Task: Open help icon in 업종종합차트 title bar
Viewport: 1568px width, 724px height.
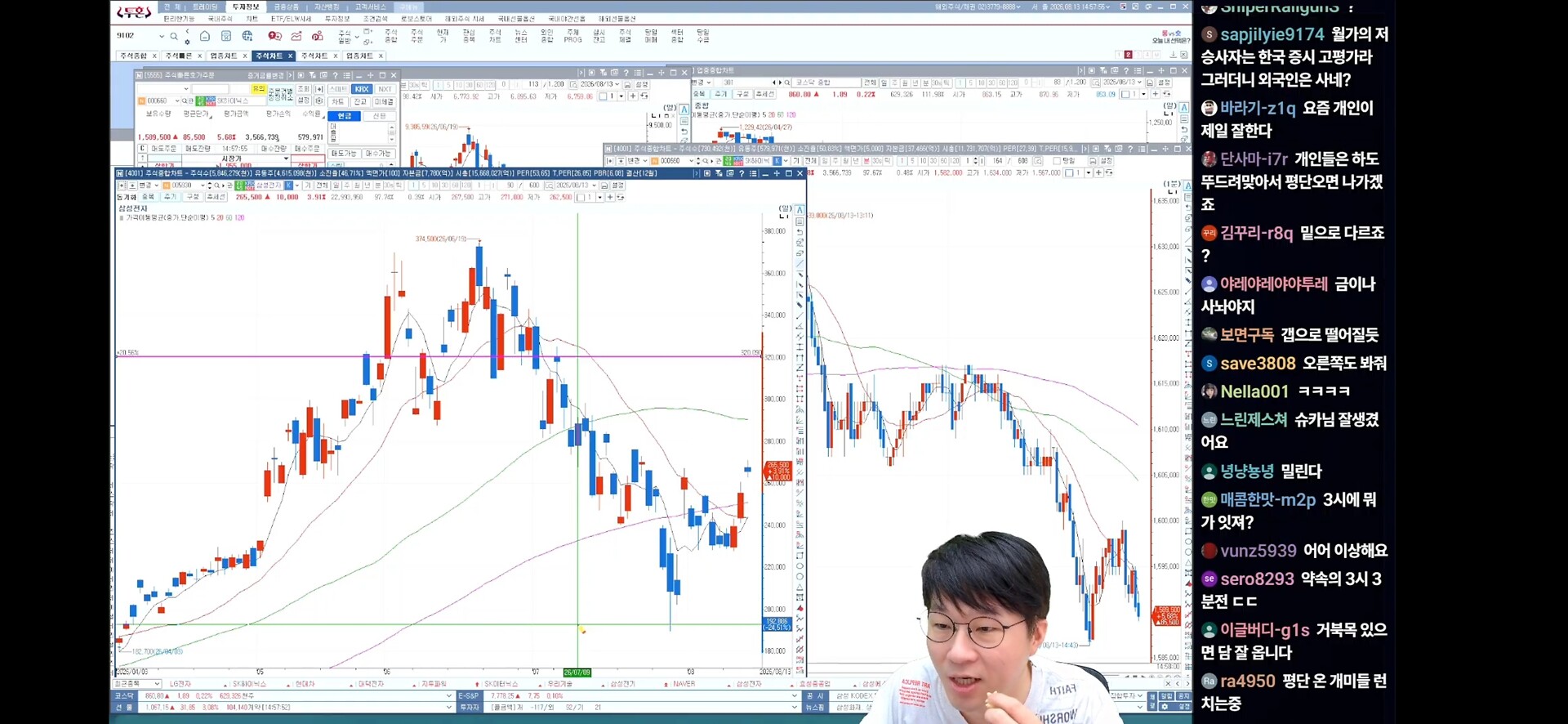Action: (1126, 71)
